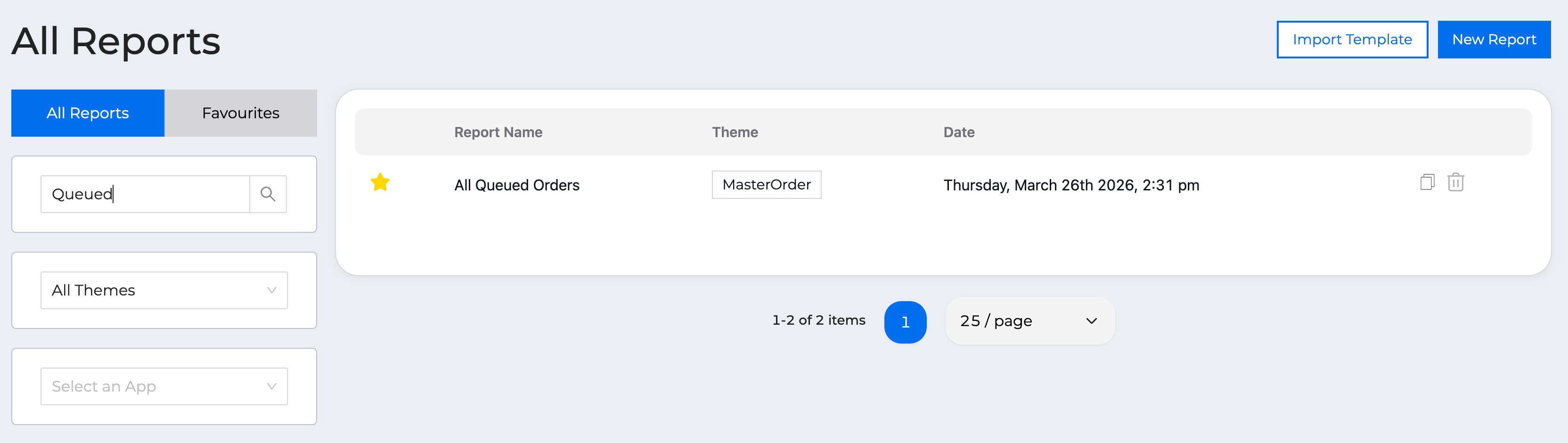
Task: Sort by the Date column header
Action: point(959,132)
